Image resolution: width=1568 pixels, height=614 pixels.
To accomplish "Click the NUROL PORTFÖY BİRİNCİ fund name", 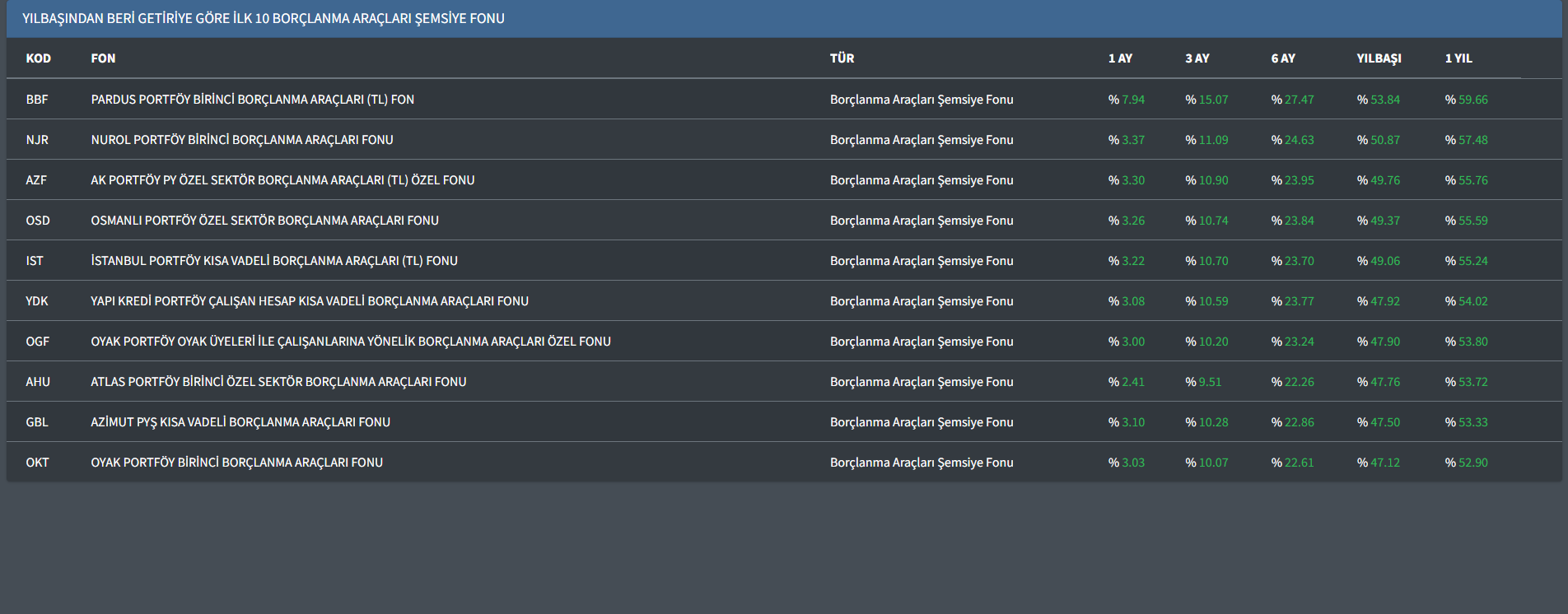I will 242,140.
